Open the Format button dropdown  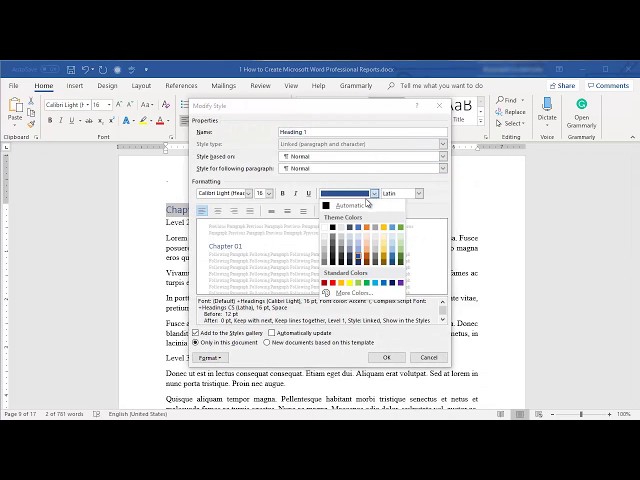click(x=210, y=358)
